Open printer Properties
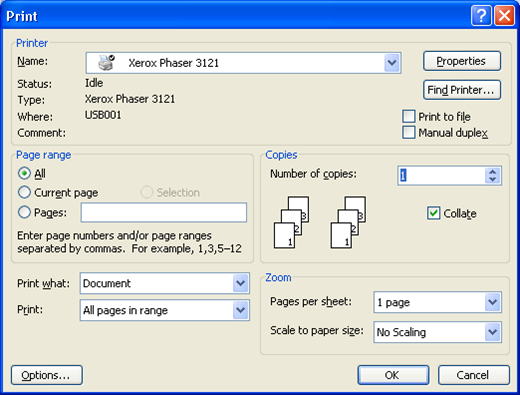 [x=462, y=61]
